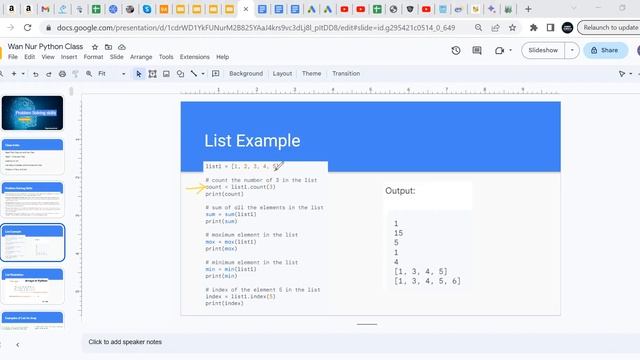Click the Redo toolbar icon
Viewport: 640px width, 360px height.
[x=49, y=74]
